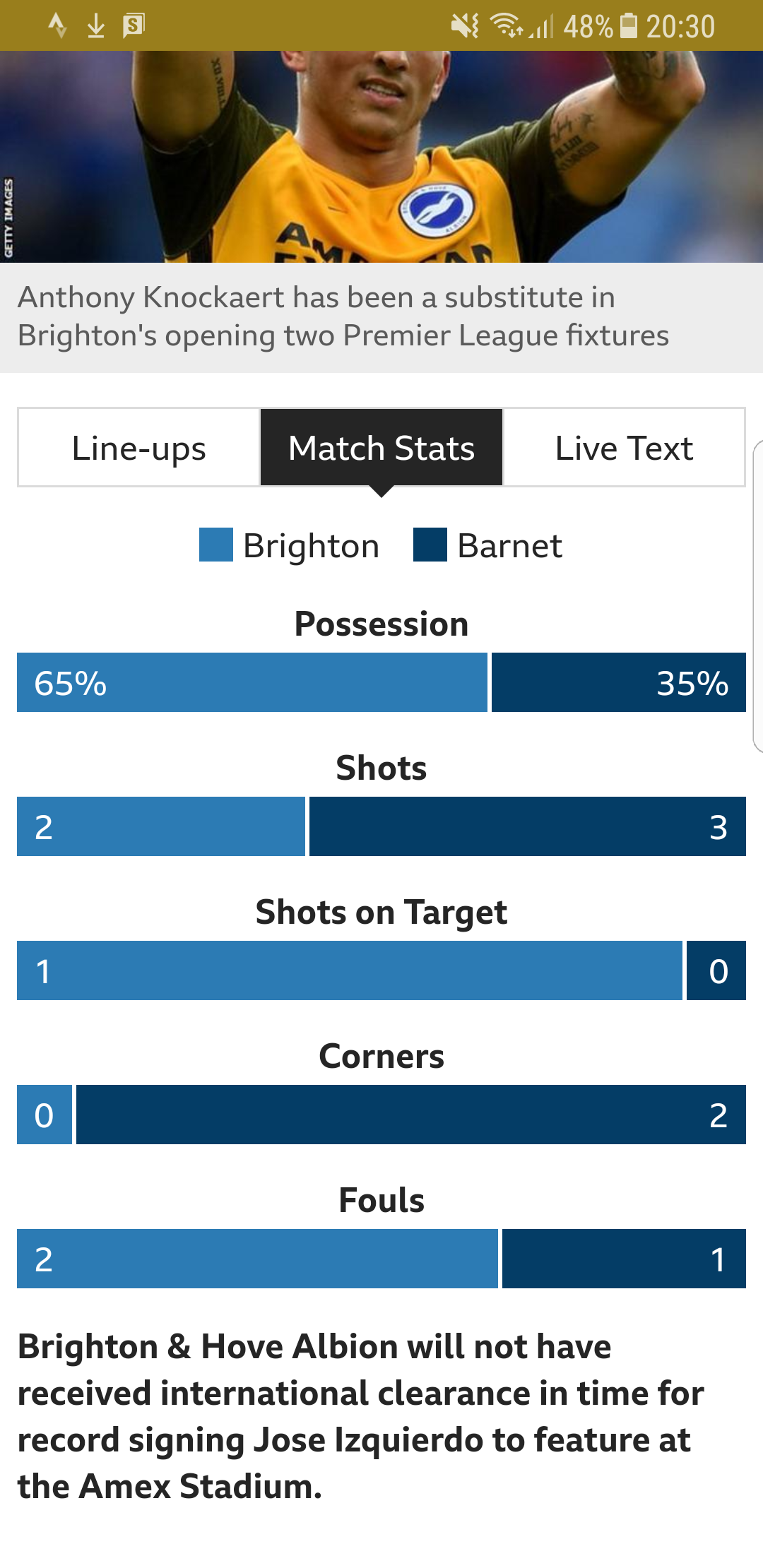Tap the Strava-like notification icon
This screenshot has width=763, height=1568.
point(57,26)
